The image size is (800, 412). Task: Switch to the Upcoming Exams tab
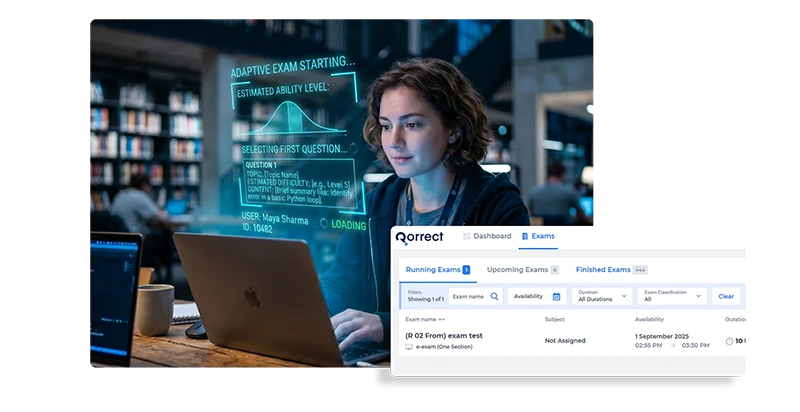click(x=522, y=270)
